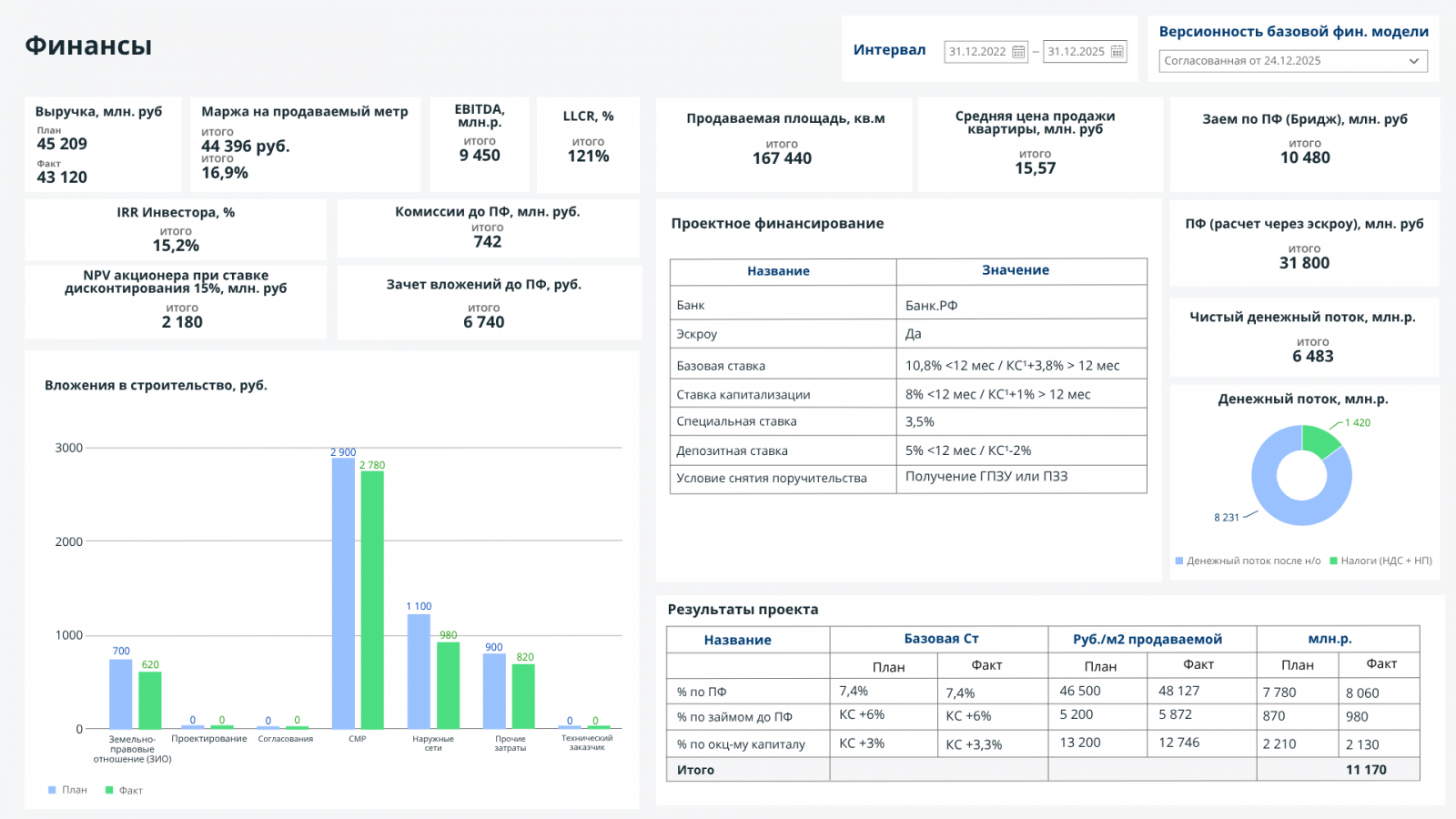Click ЗИО fact bar labeled 620
1456x819 pixels.
pos(150,700)
